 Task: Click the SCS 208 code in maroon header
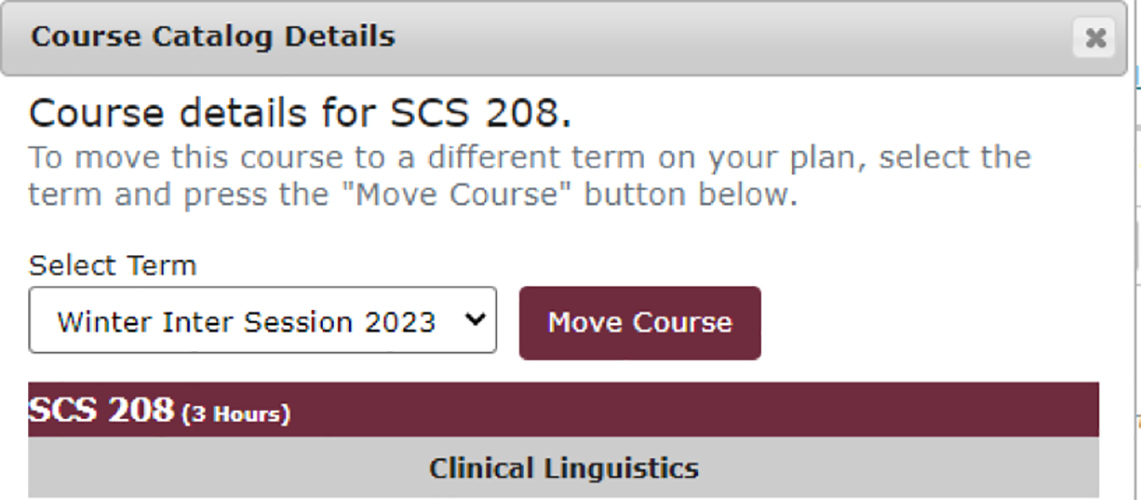click(x=101, y=410)
